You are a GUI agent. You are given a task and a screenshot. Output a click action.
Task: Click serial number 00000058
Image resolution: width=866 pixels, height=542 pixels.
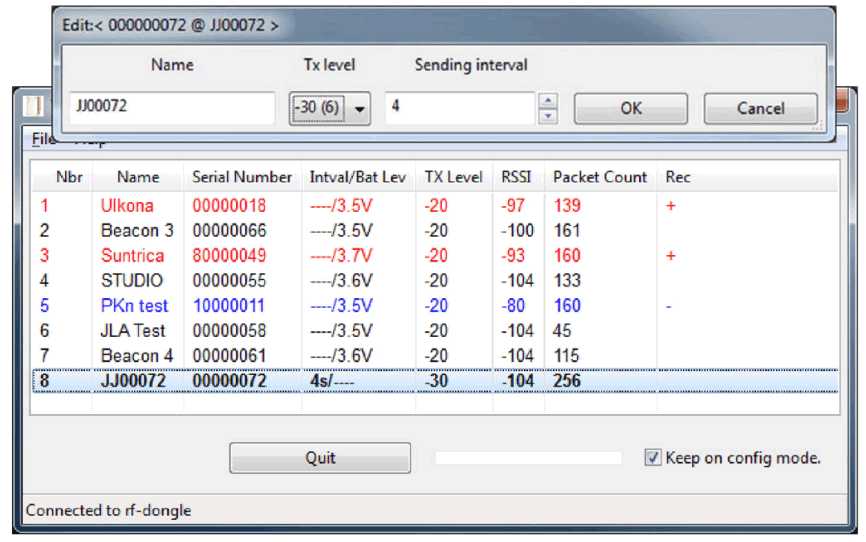pos(229,330)
